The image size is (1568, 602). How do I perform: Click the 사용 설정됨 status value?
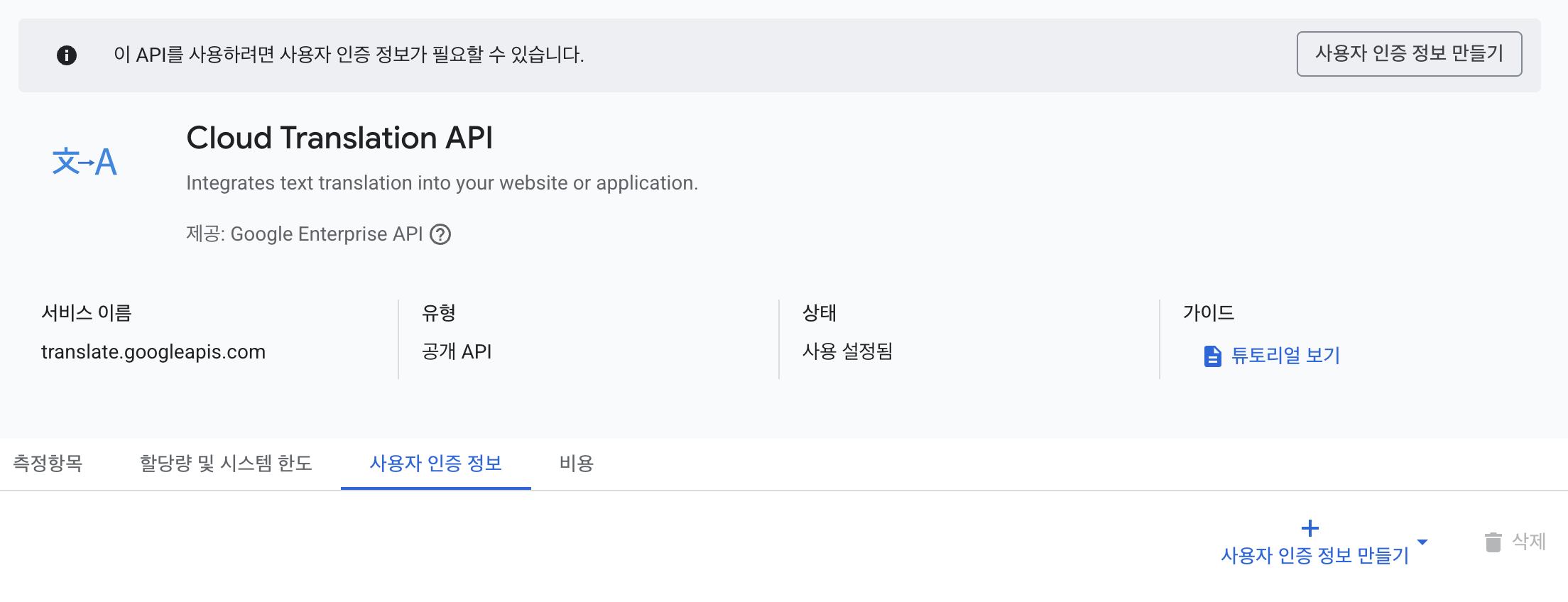pyautogui.click(x=847, y=352)
